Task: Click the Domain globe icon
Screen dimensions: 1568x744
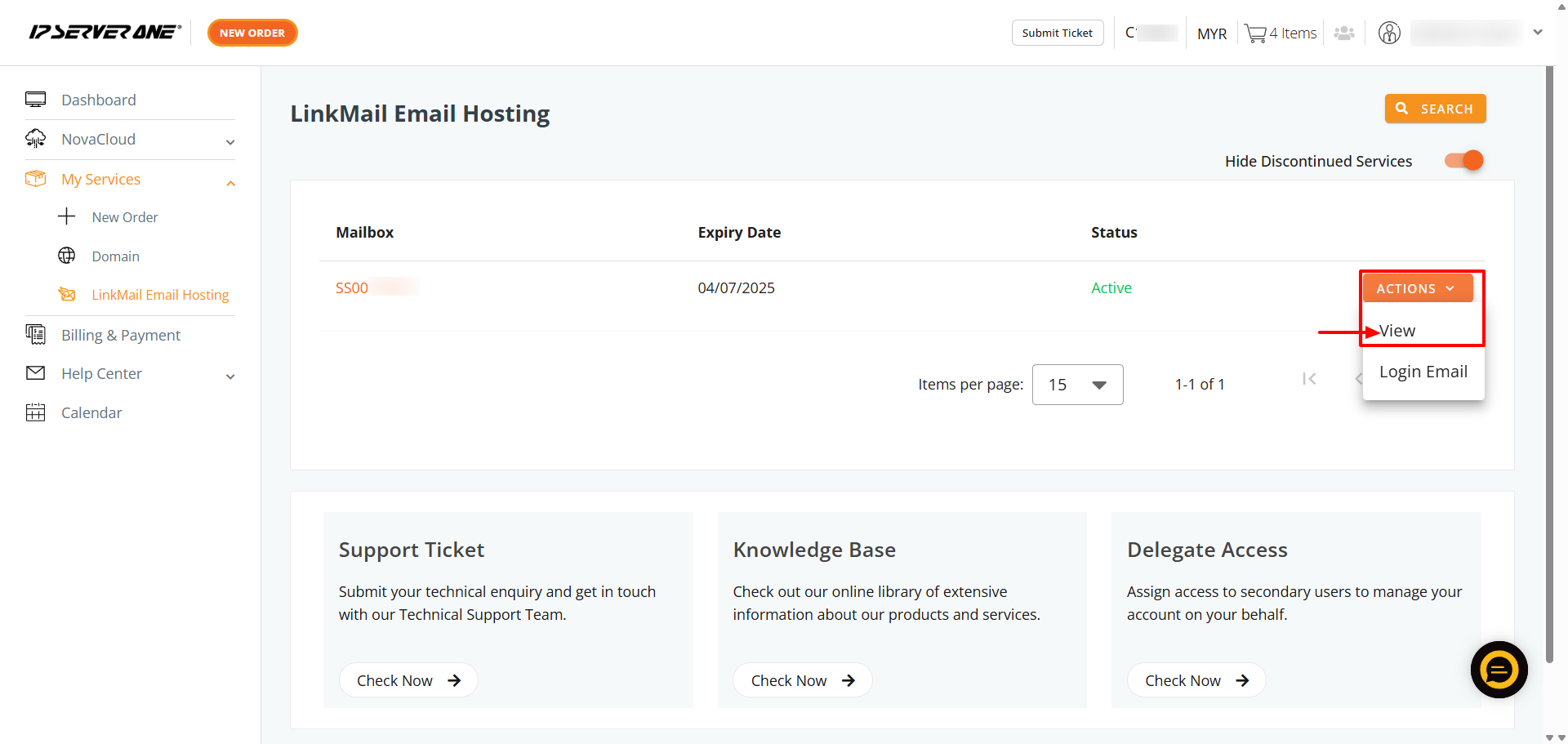Action: [67, 256]
